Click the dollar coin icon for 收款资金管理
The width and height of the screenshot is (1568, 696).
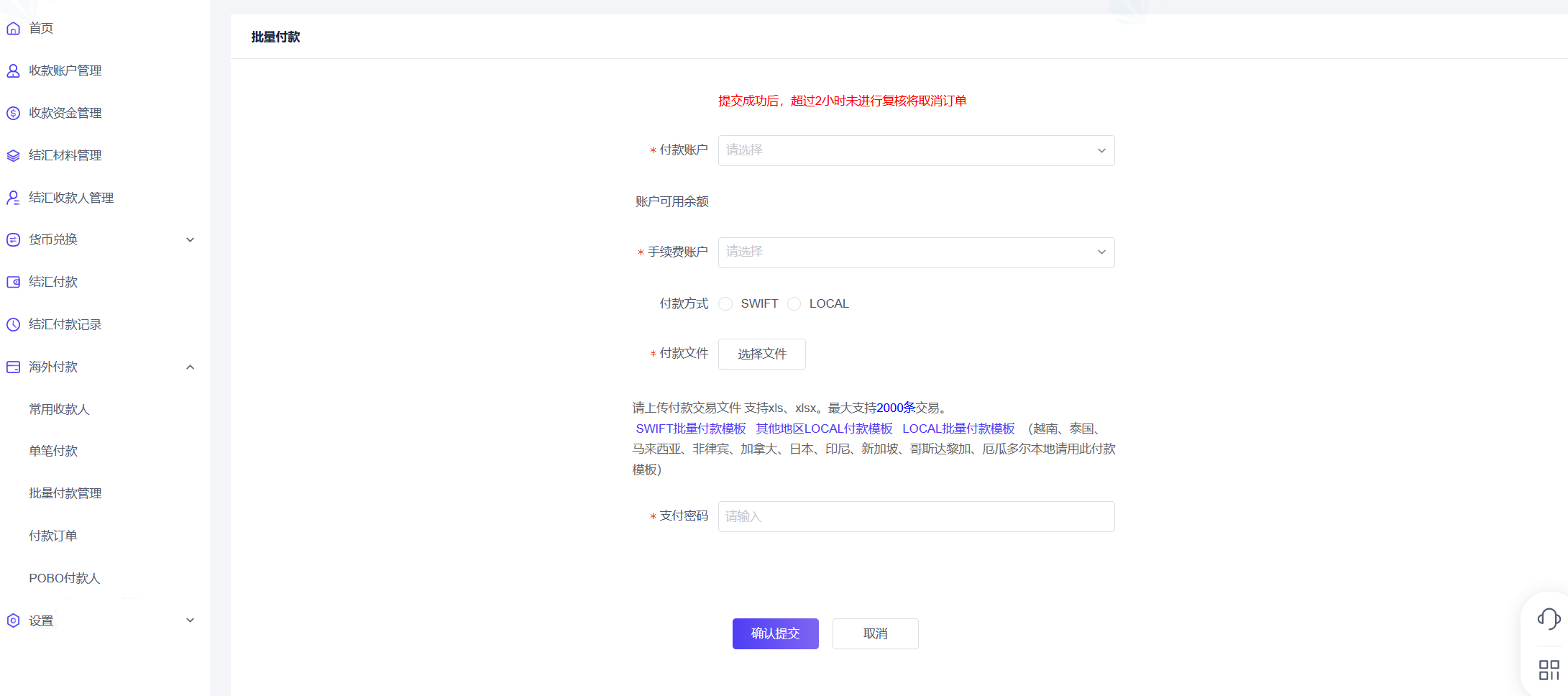[x=13, y=113]
